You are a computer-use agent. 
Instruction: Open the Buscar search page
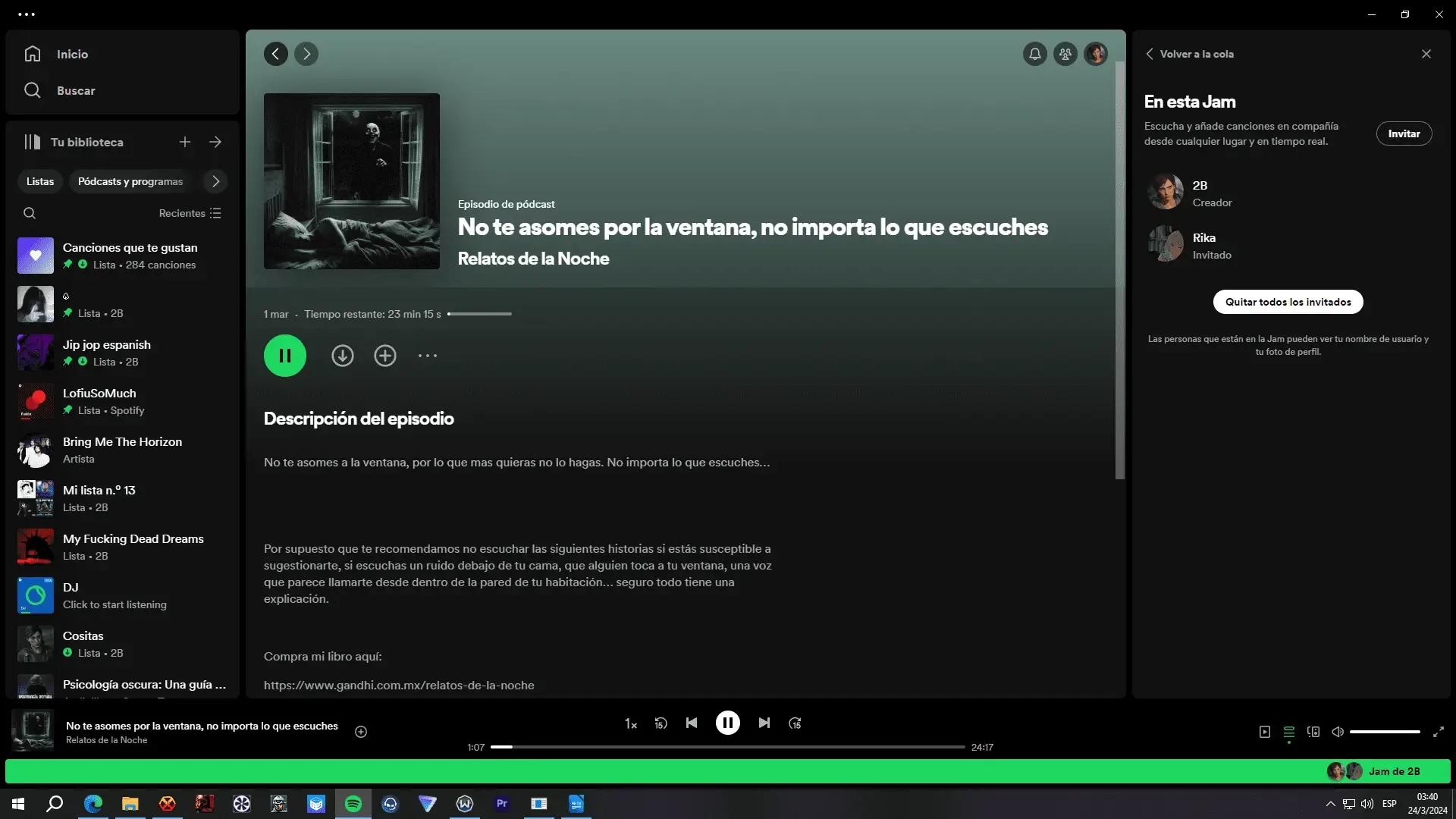click(x=59, y=90)
